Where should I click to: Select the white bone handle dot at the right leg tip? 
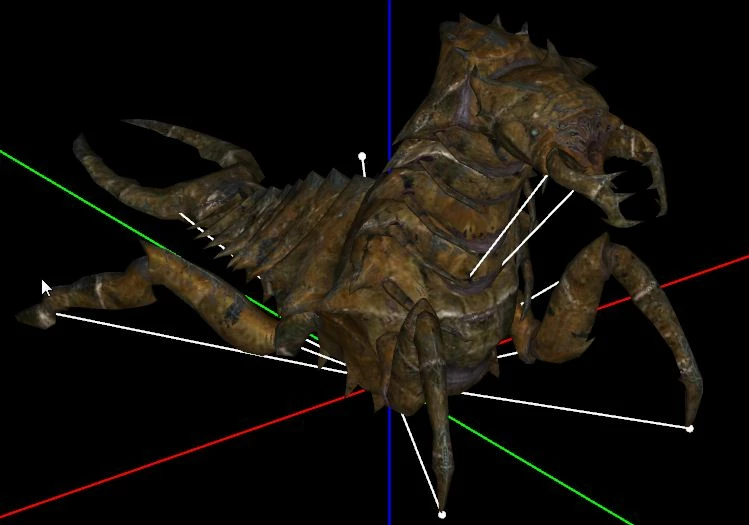[690, 429]
